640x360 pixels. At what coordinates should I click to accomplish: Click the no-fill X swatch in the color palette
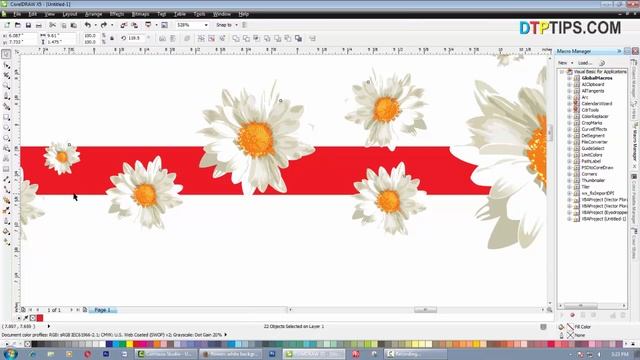27,344
